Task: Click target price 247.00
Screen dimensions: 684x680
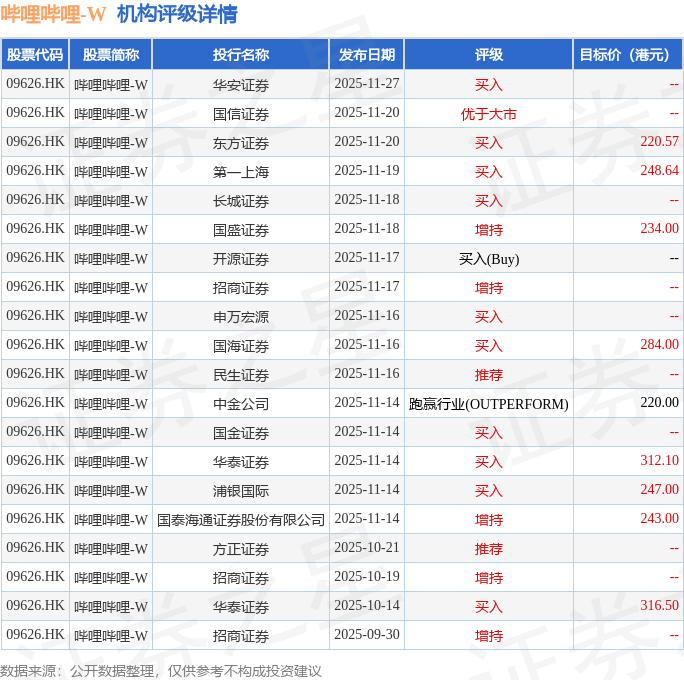Action: (659, 489)
